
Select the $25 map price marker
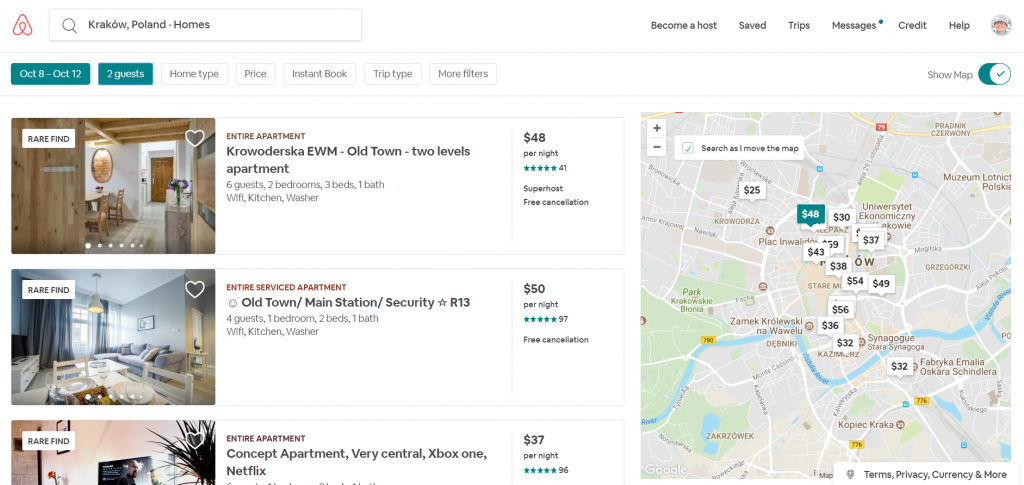pyautogui.click(x=752, y=190)
